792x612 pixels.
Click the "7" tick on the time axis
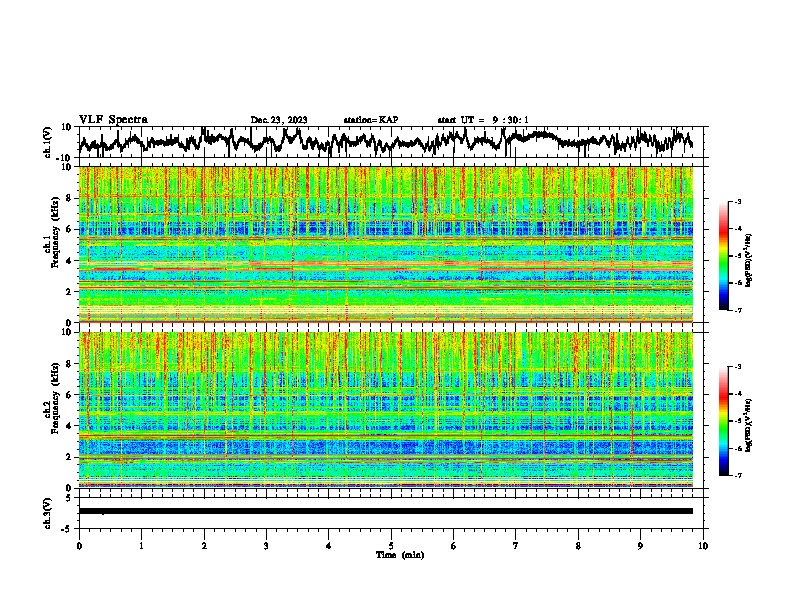click(516, 546)
